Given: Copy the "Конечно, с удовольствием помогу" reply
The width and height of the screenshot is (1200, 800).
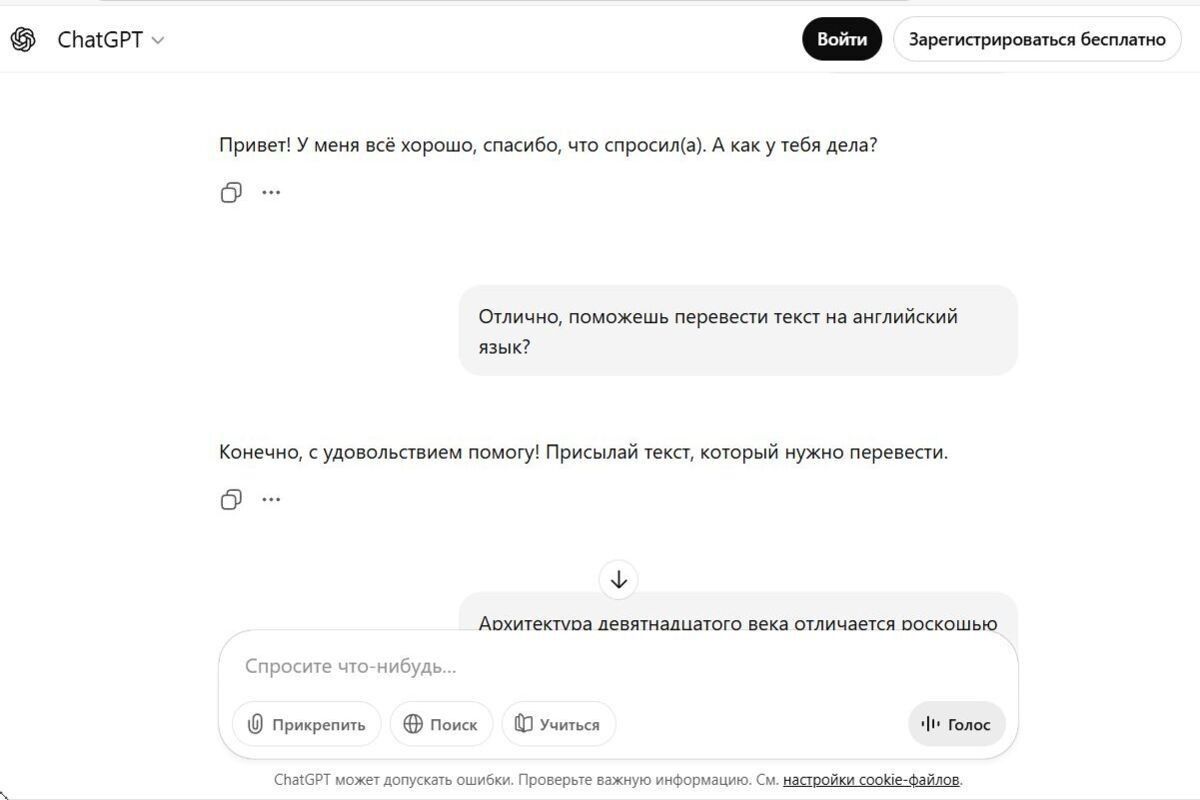Looking at the screenshot, I should [230, 499].
